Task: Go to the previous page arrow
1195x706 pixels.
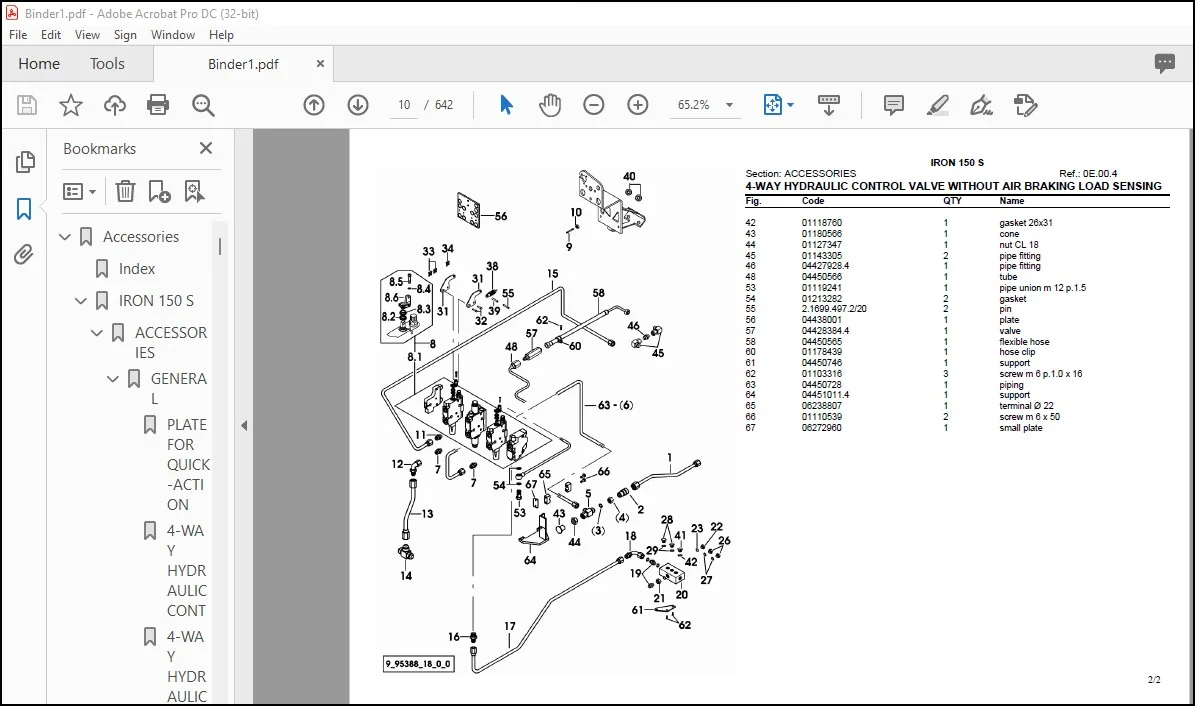Action: 314,105
